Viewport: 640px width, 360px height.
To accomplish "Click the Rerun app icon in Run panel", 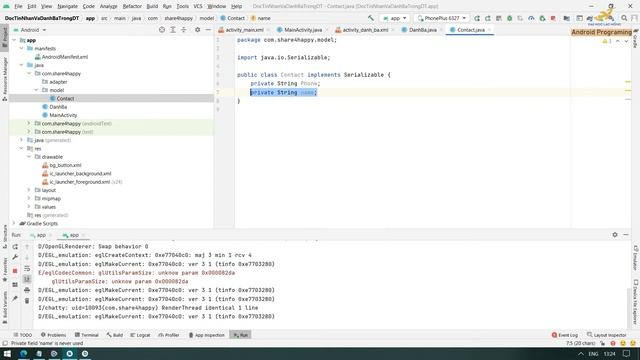I will click(x=15, y=247).
